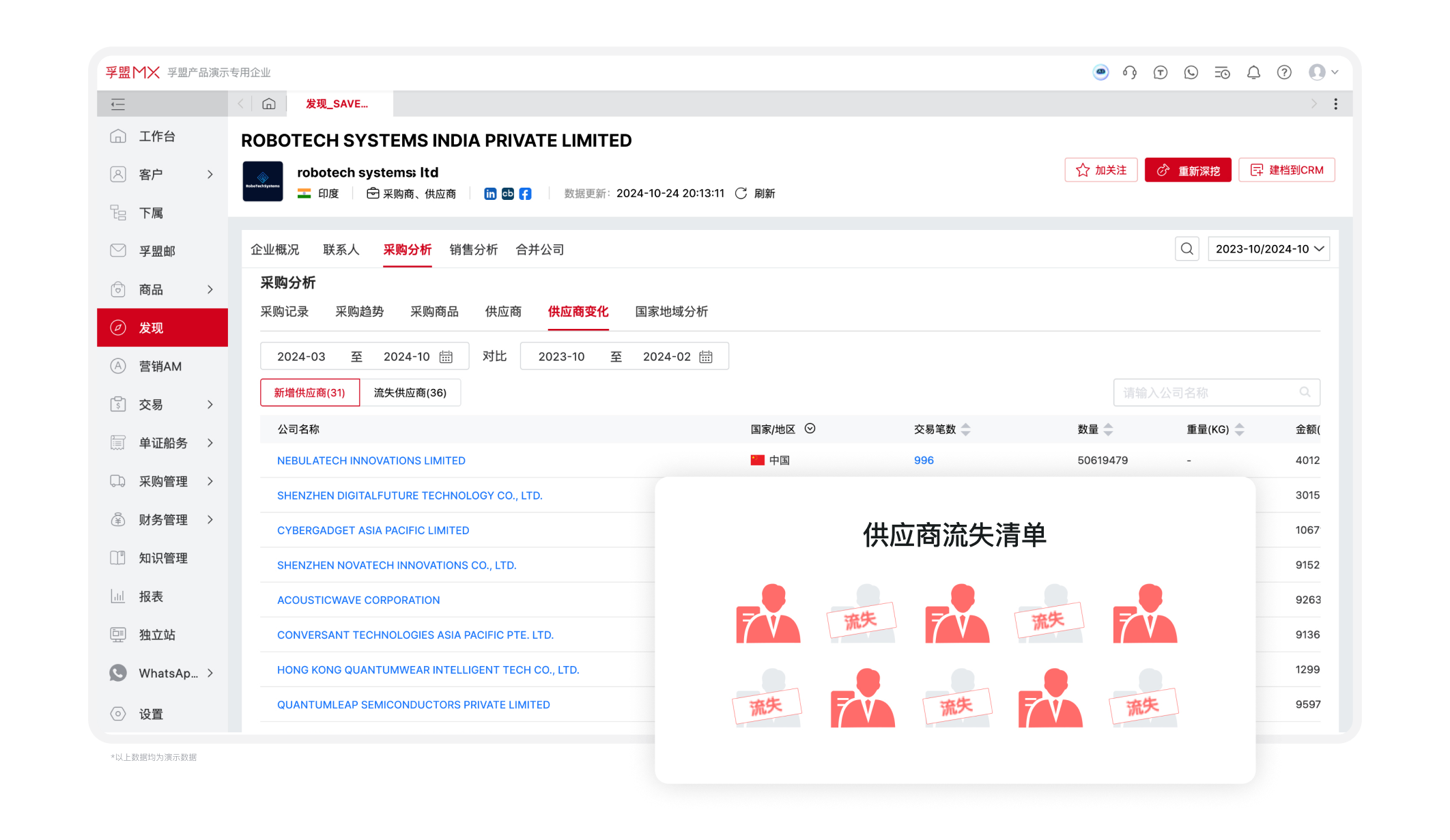Click the help question mark icon
This screenshot has width=1450, height=840.
(1284, 72)
